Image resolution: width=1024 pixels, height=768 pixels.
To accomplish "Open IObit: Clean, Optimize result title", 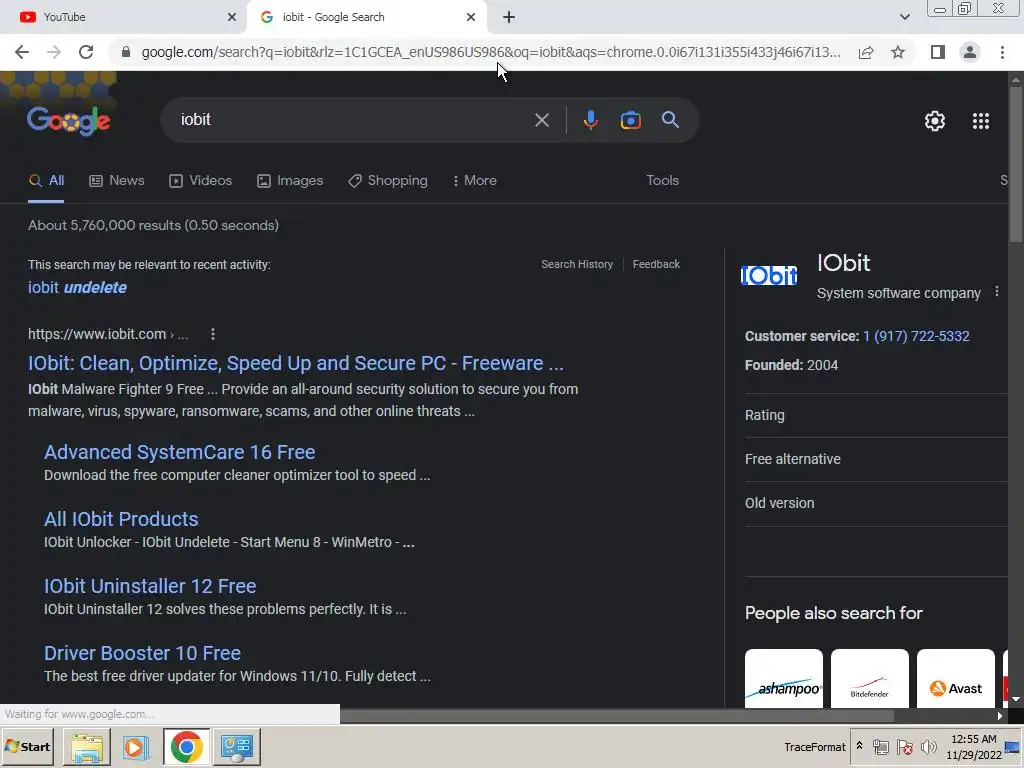I will (296, 363).
